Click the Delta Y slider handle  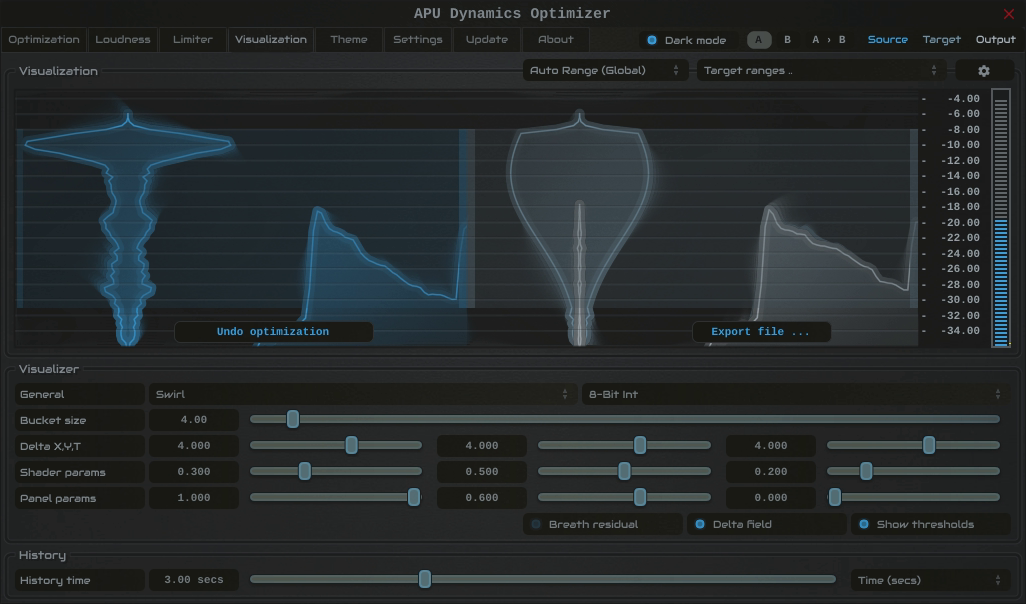[640, 446]
